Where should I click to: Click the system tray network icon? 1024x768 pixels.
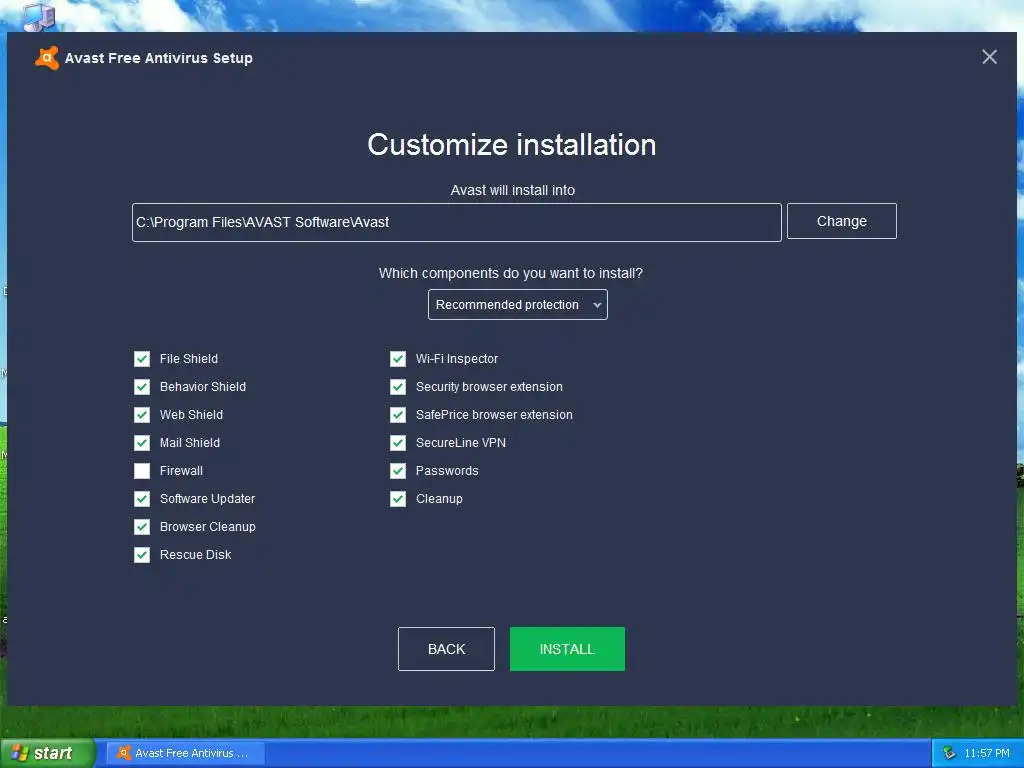click(x=949, y=753)
